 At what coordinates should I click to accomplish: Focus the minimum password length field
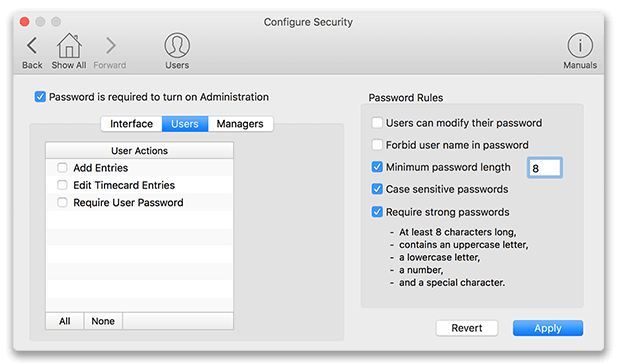[x=545, y=168]
